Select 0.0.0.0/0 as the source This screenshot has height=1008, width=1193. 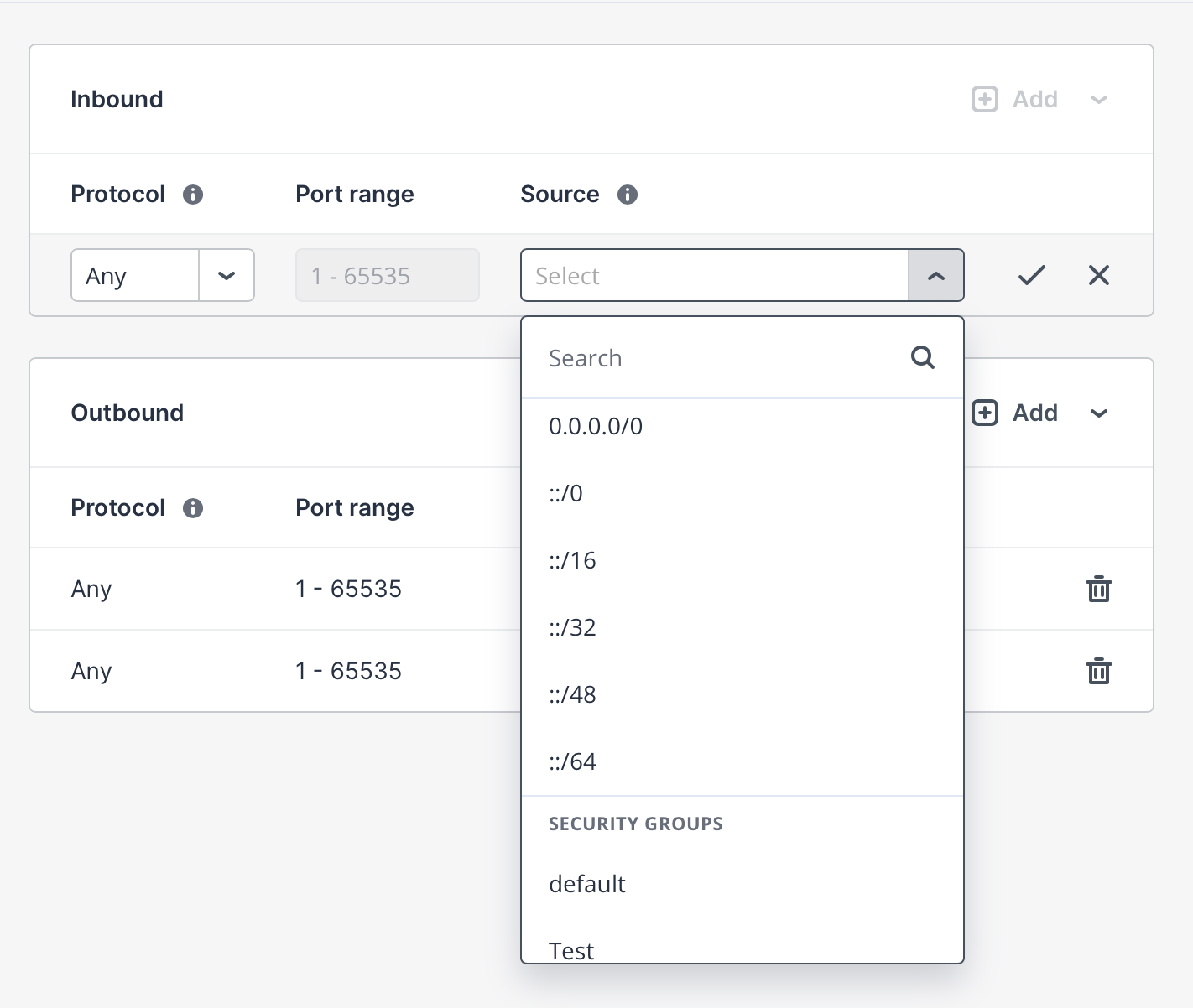[596, 427]
